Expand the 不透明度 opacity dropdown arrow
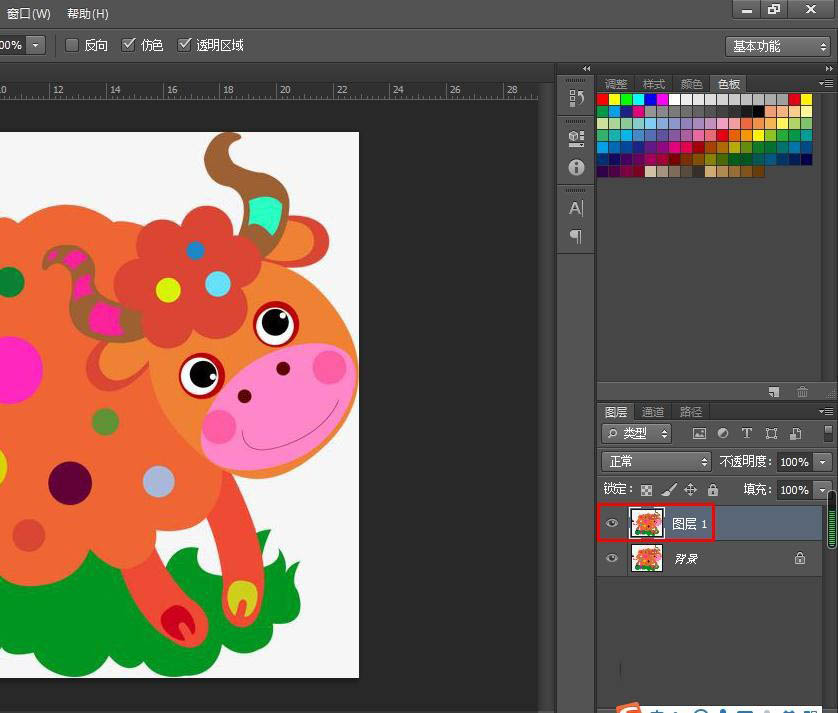 pyautogui.click(x=823, y=462)
